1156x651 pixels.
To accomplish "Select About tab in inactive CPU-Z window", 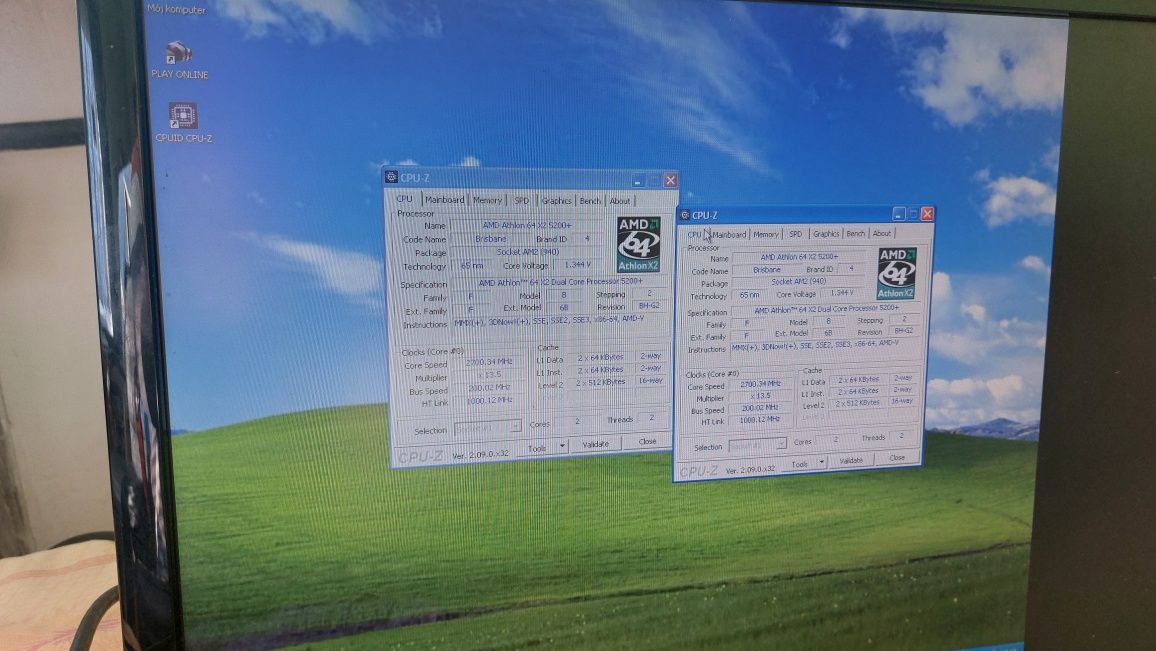I will (x=620, y=201).
